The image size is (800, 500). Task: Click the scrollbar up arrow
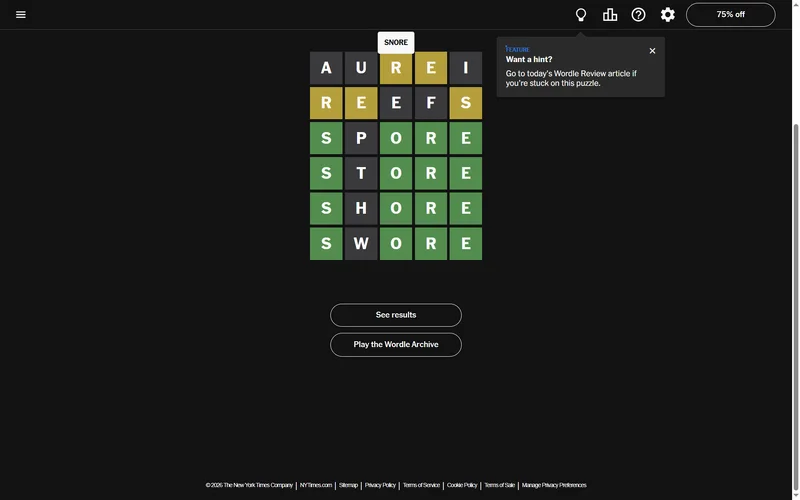tap(795, 4)
